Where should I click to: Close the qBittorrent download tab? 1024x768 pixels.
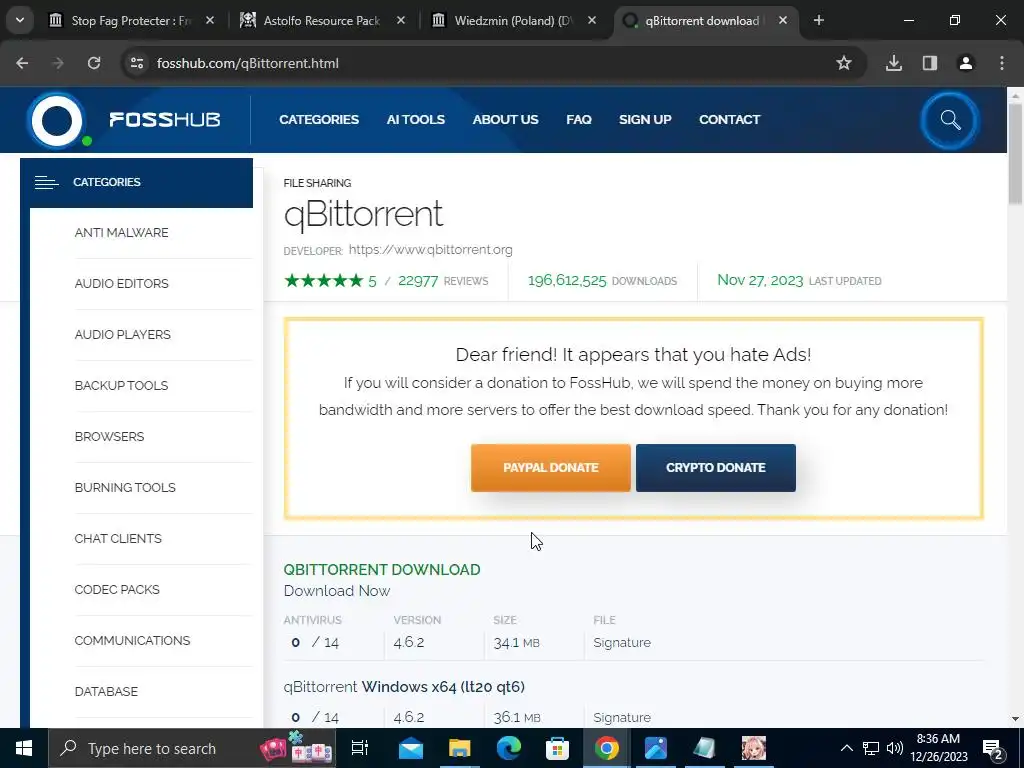pyautogui.click(x=783, y=20)
